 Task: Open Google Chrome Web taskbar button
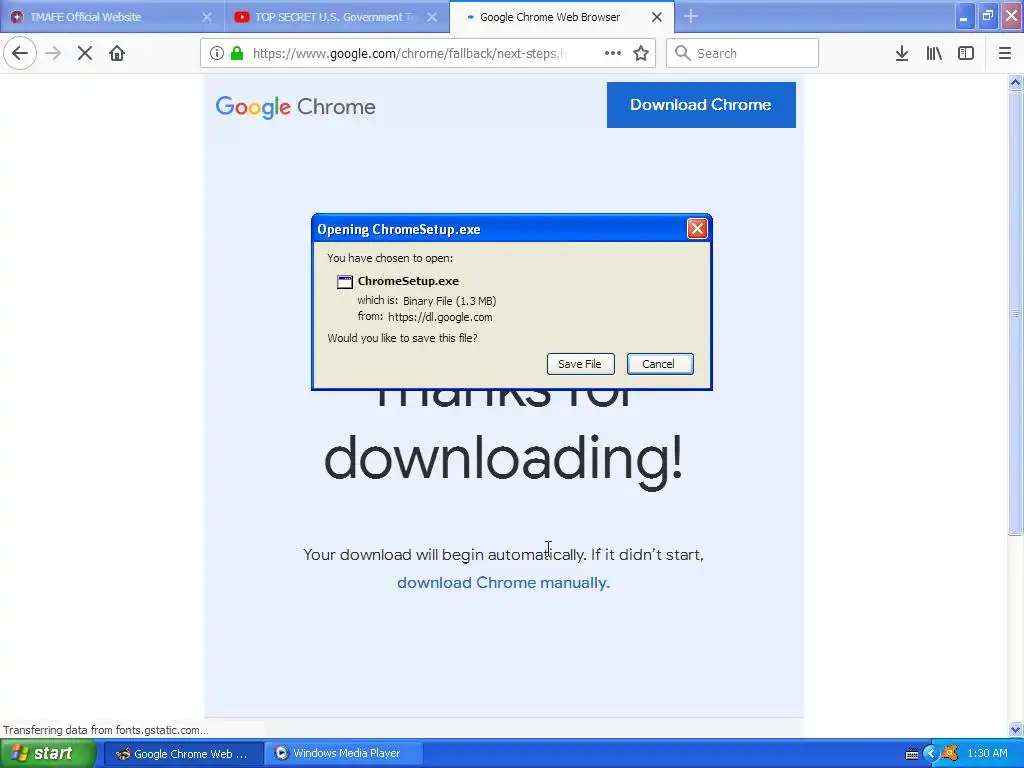click(x=184, y=754)
